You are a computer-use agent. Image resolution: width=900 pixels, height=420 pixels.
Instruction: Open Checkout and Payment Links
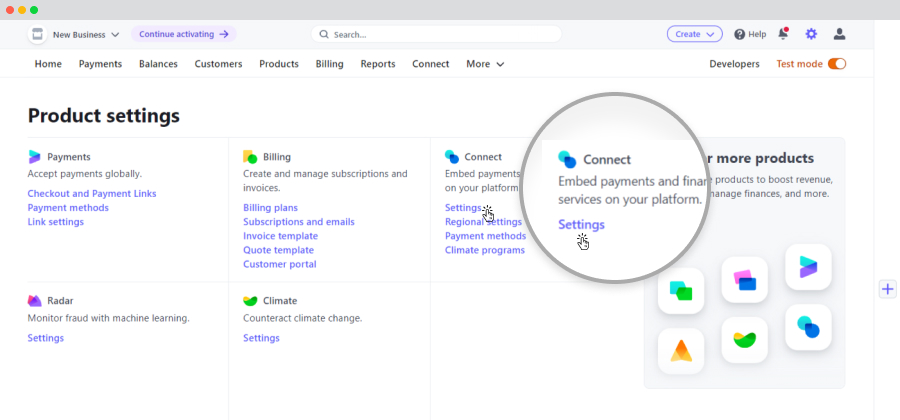click(92, 193)
